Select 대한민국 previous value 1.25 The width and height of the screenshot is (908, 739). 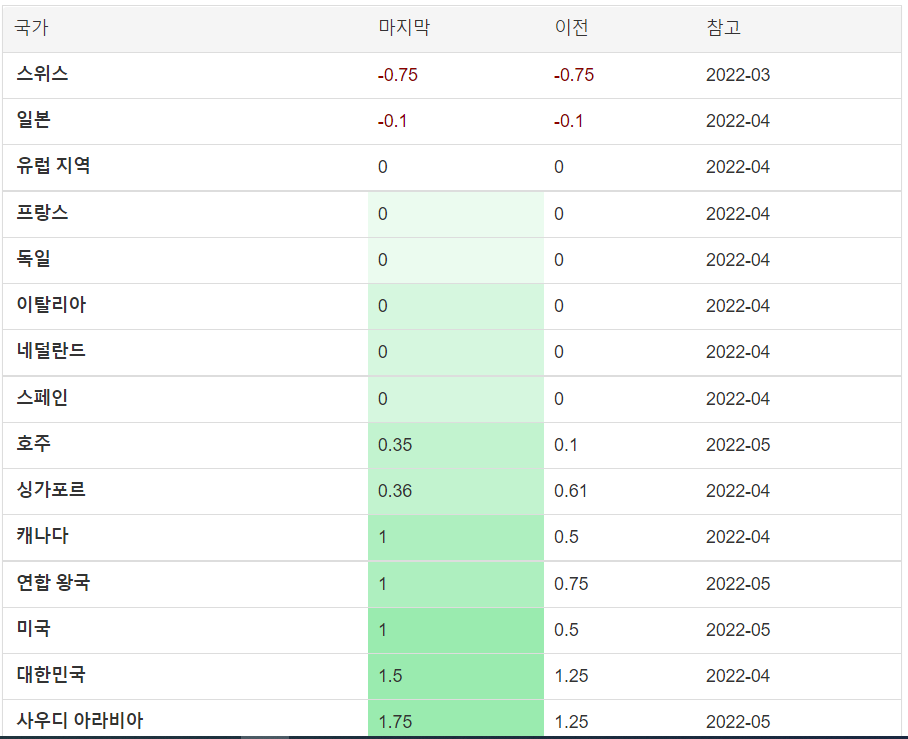tap(571, 676)
